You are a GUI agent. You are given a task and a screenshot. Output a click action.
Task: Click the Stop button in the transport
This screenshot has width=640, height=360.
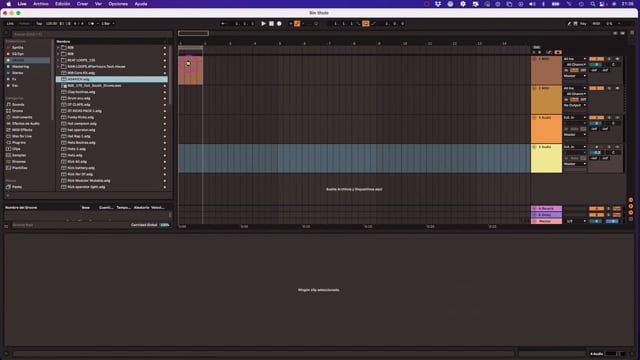pyautogui.click(x=271, y=24)
